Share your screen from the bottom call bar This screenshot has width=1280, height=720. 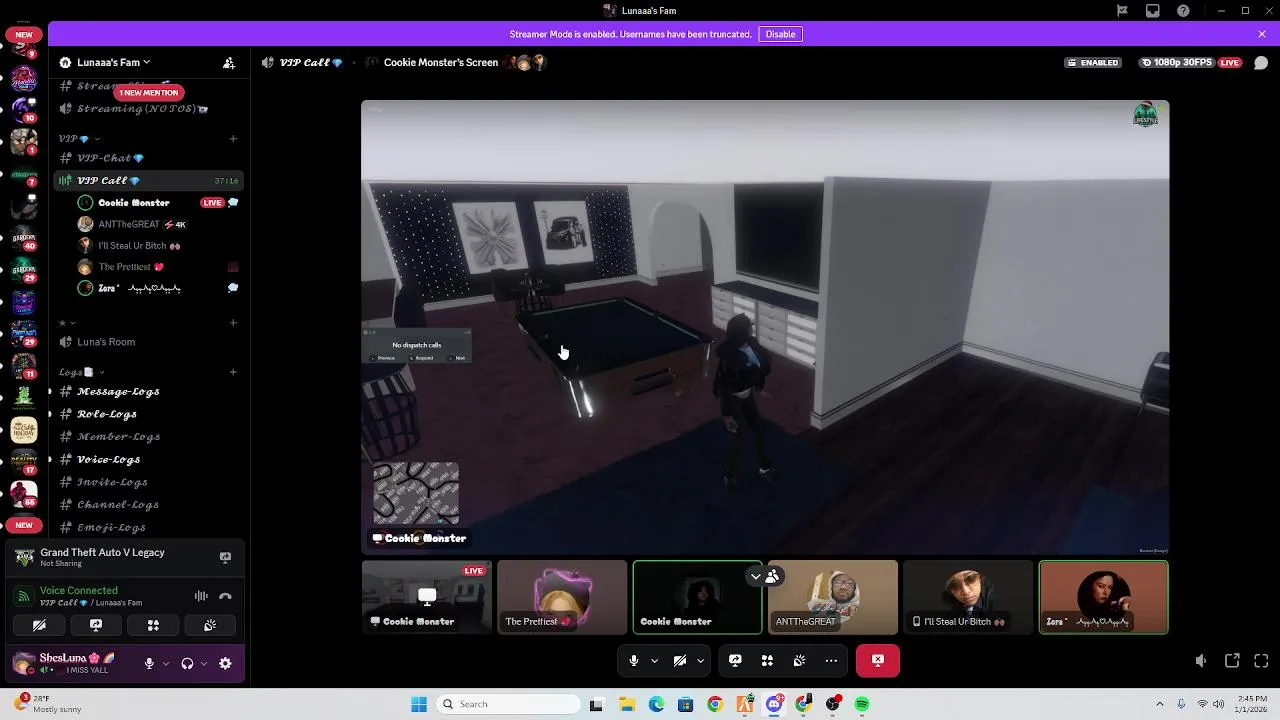[x=735, y=660]
